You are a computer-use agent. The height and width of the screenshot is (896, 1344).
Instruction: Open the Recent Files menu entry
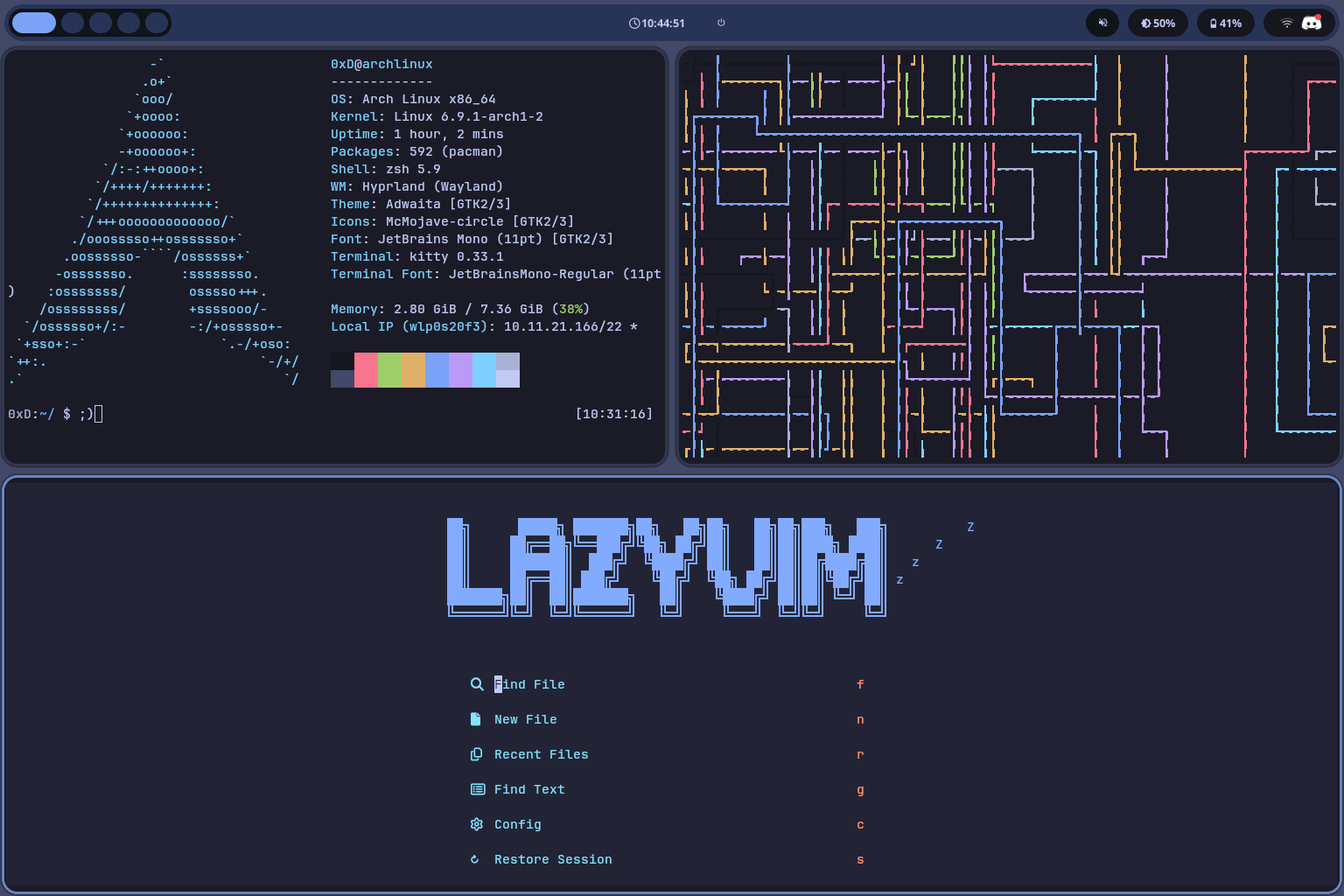pos(542,754)
